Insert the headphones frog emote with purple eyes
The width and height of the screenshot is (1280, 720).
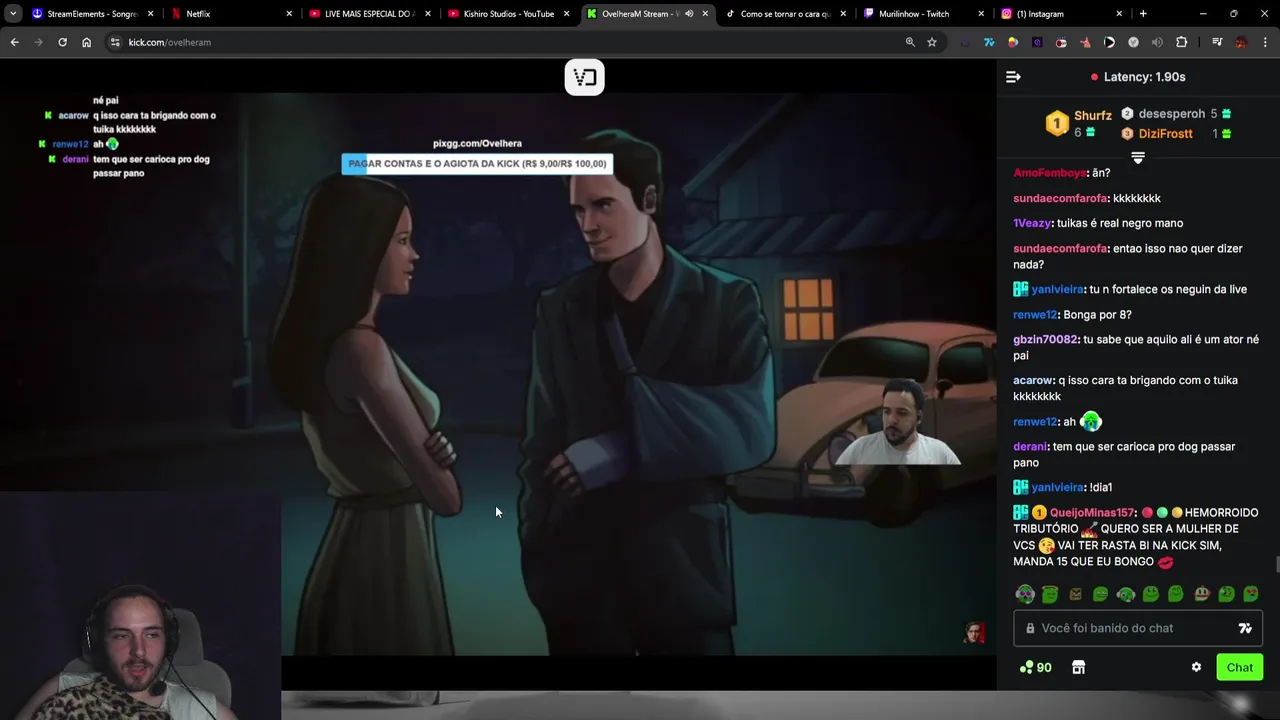pyautogui.click(x=1025, y=594)
